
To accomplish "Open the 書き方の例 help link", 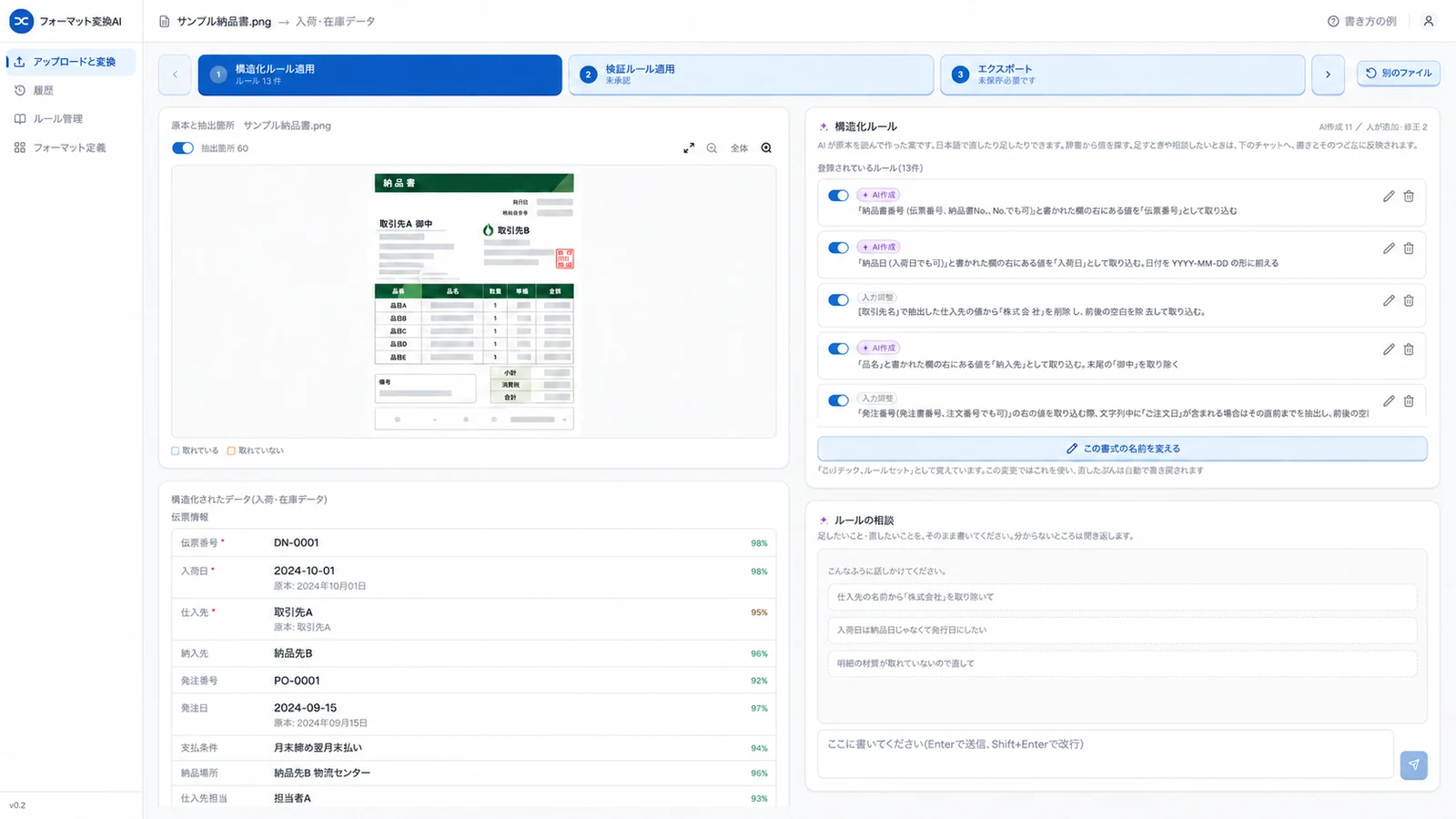I will click(x=1362, y=21).
